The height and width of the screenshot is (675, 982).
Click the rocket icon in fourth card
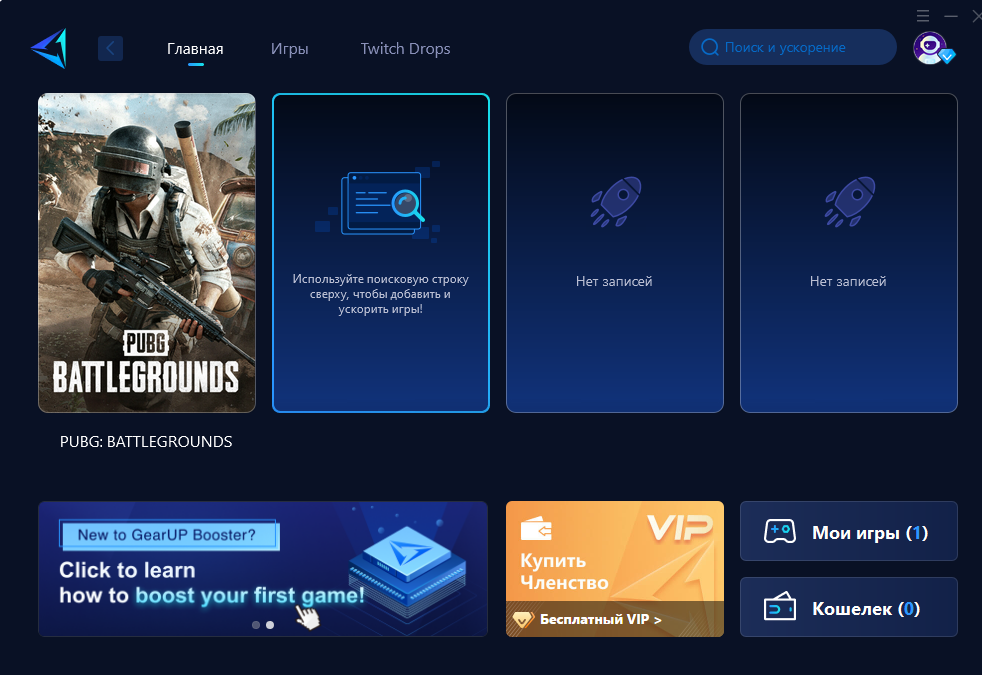pos(850,202)
